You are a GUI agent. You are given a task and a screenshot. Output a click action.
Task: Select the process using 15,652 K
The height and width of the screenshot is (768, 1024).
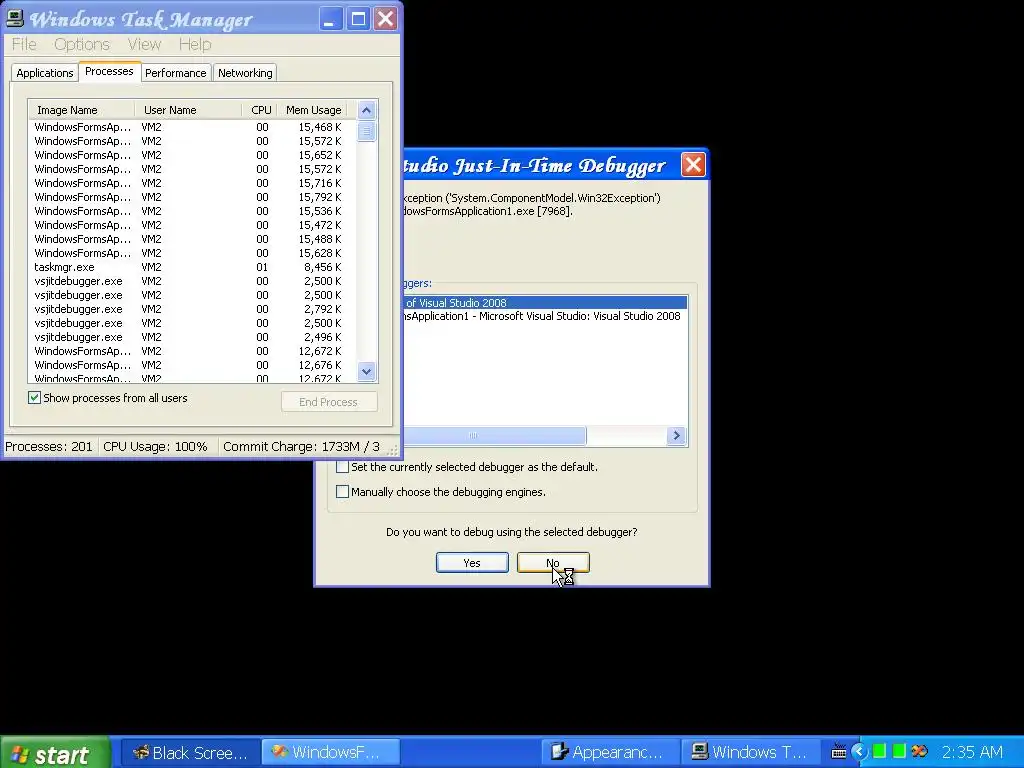[x=192, y=155]
